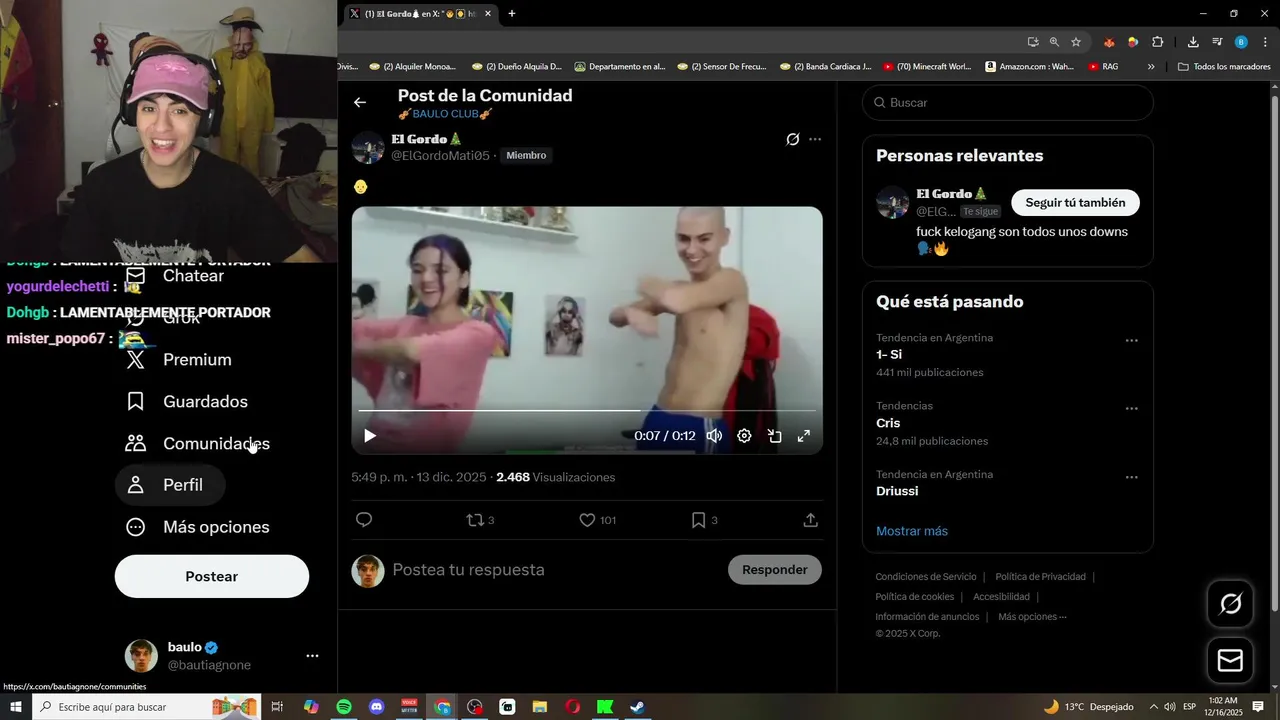Share the post via upload icon
This screenshot has width=1280, height=720.
[811, 520]
